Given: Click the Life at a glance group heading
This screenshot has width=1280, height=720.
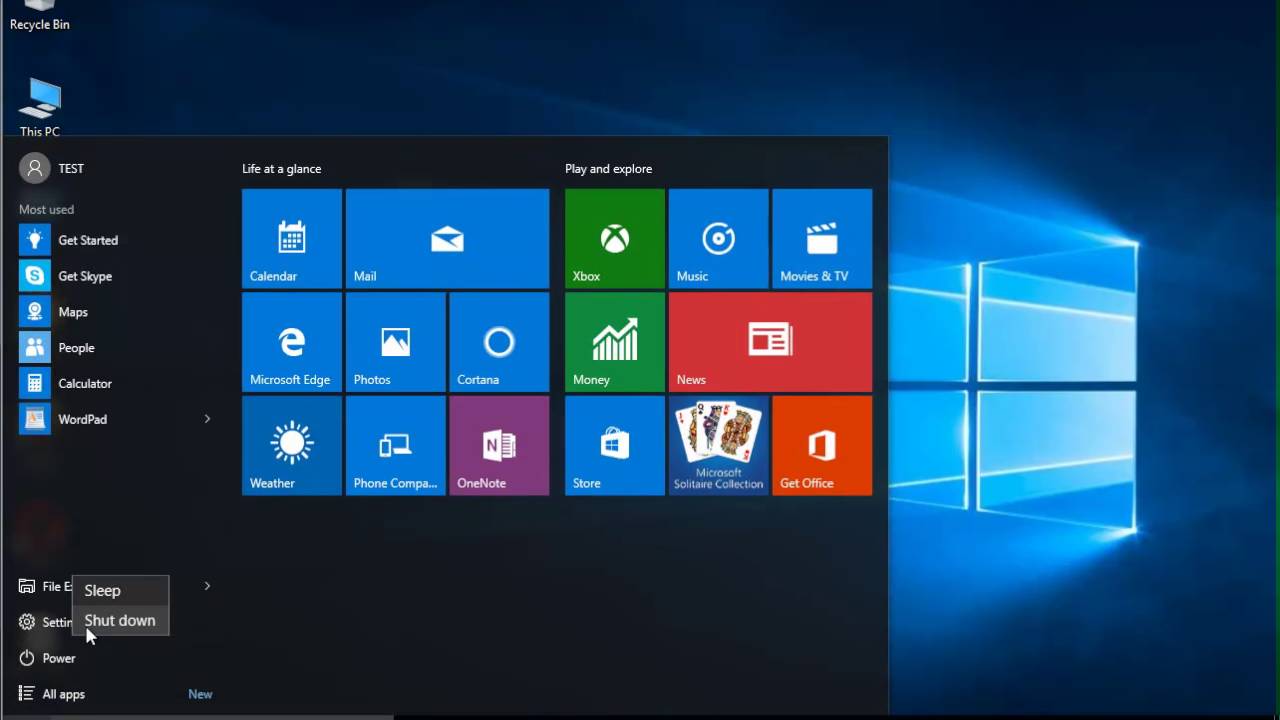Looking at the screenshot, I should coord(281,169).
